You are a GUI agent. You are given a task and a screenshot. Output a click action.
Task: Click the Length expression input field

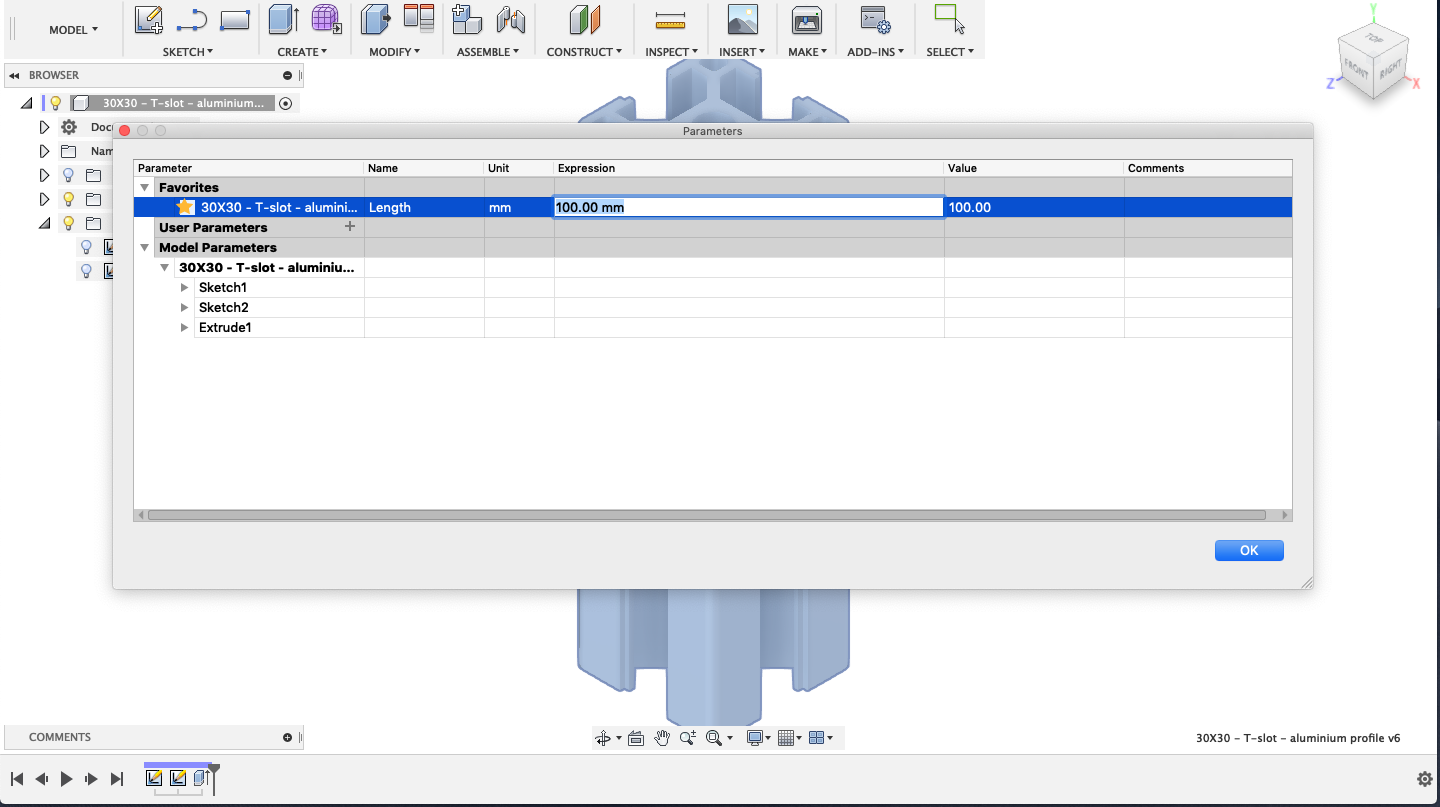point(748,207)
